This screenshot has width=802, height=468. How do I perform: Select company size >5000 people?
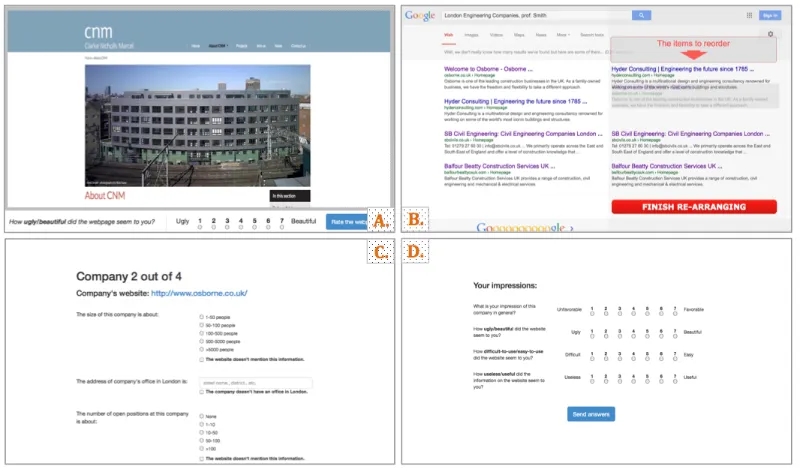point(202,349)
